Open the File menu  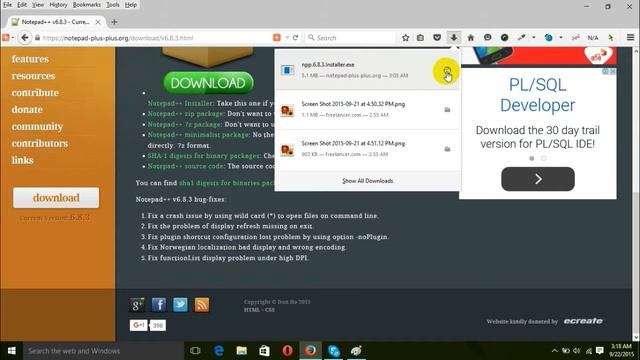coord(7,5)
